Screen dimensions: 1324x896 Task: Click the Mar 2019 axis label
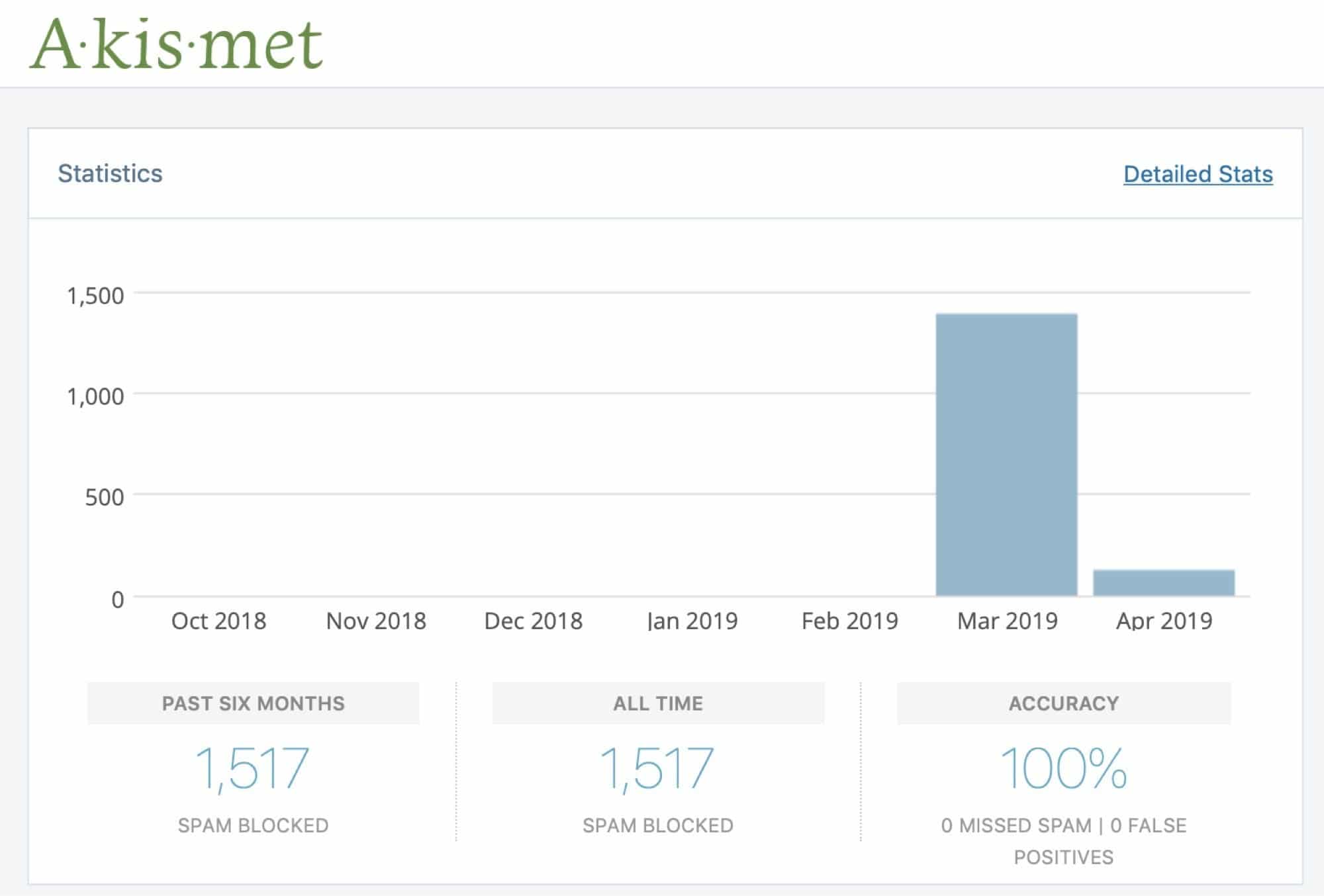click(x=1007, y=621)
